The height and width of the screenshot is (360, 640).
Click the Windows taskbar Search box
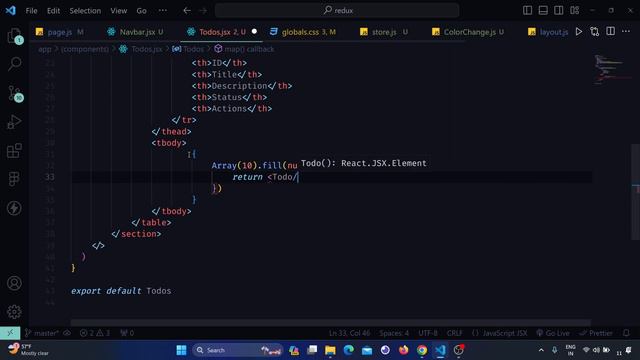(x=238, y=350)
